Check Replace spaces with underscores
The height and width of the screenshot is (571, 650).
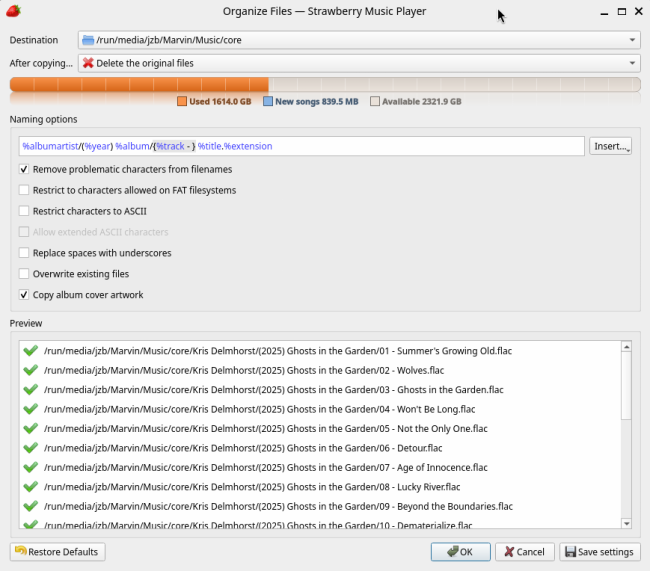tap(24, 253)
